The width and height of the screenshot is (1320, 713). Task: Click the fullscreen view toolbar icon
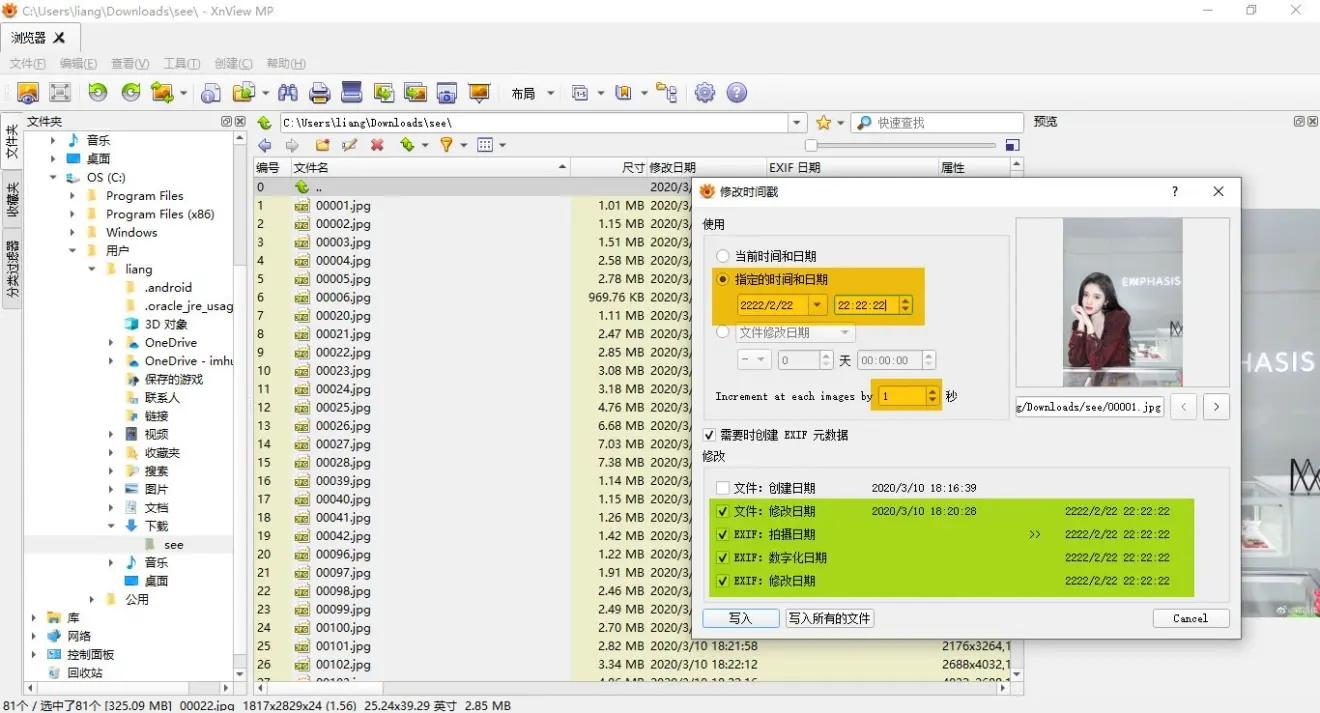tap(60, 93)
